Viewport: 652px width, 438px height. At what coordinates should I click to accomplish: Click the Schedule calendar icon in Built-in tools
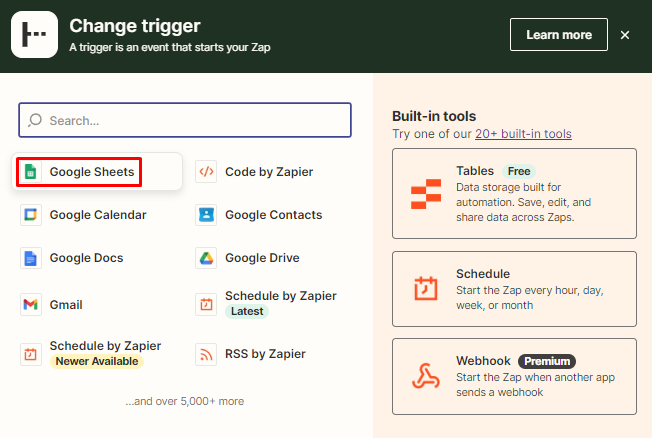pyautogui.click(x=426, y=288)
